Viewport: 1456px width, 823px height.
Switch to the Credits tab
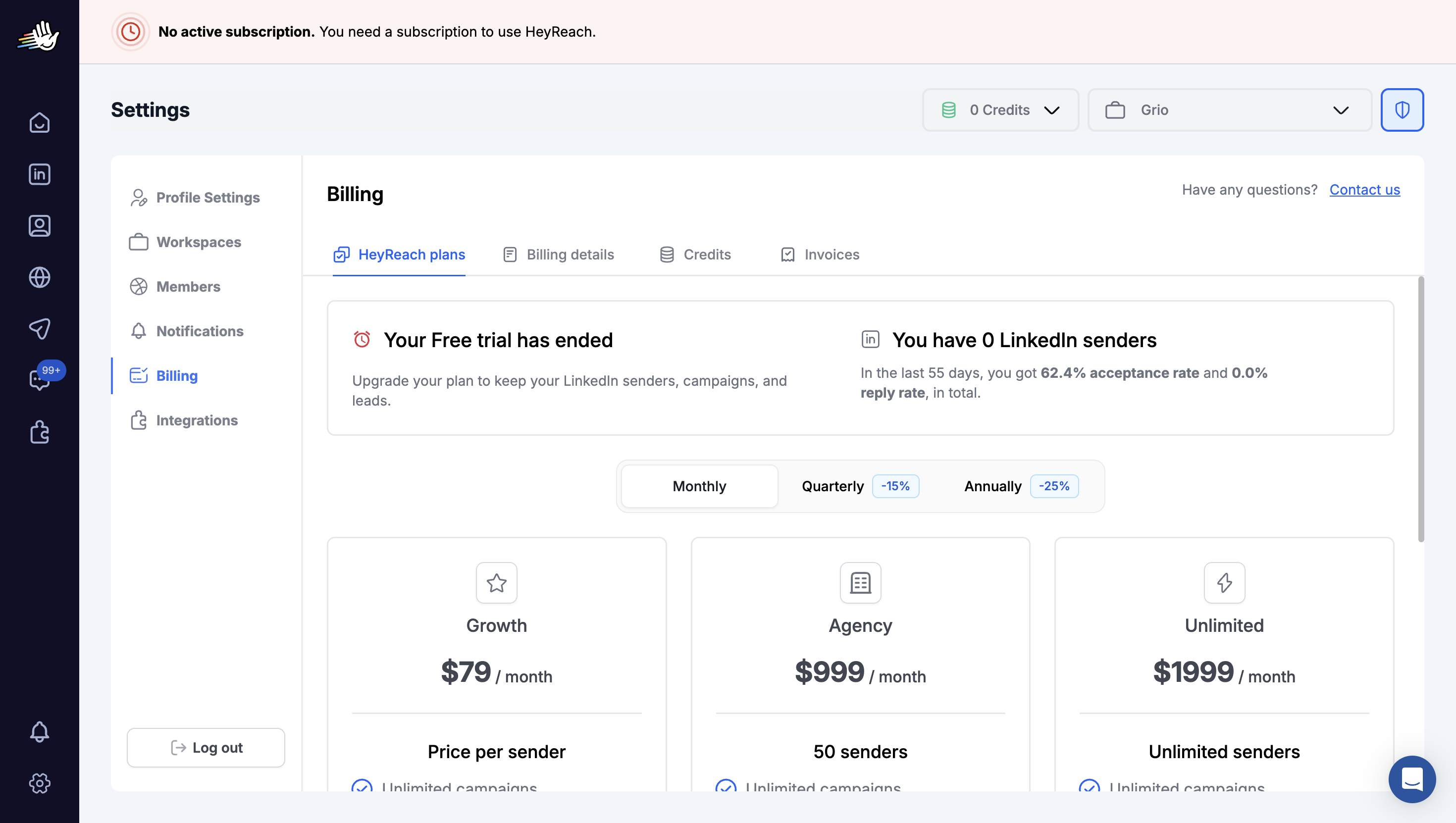coord(695,255)
